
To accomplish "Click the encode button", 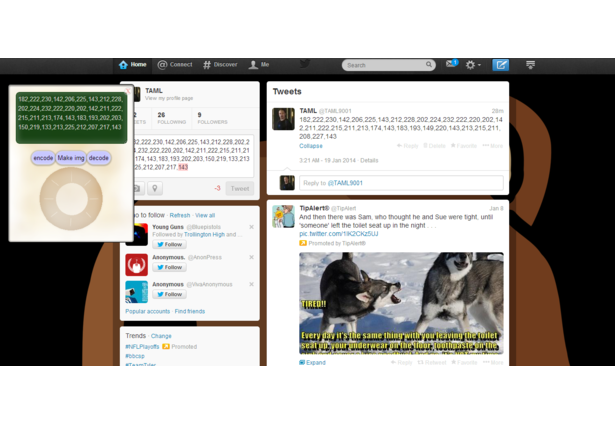I will (x=43, y=158).
